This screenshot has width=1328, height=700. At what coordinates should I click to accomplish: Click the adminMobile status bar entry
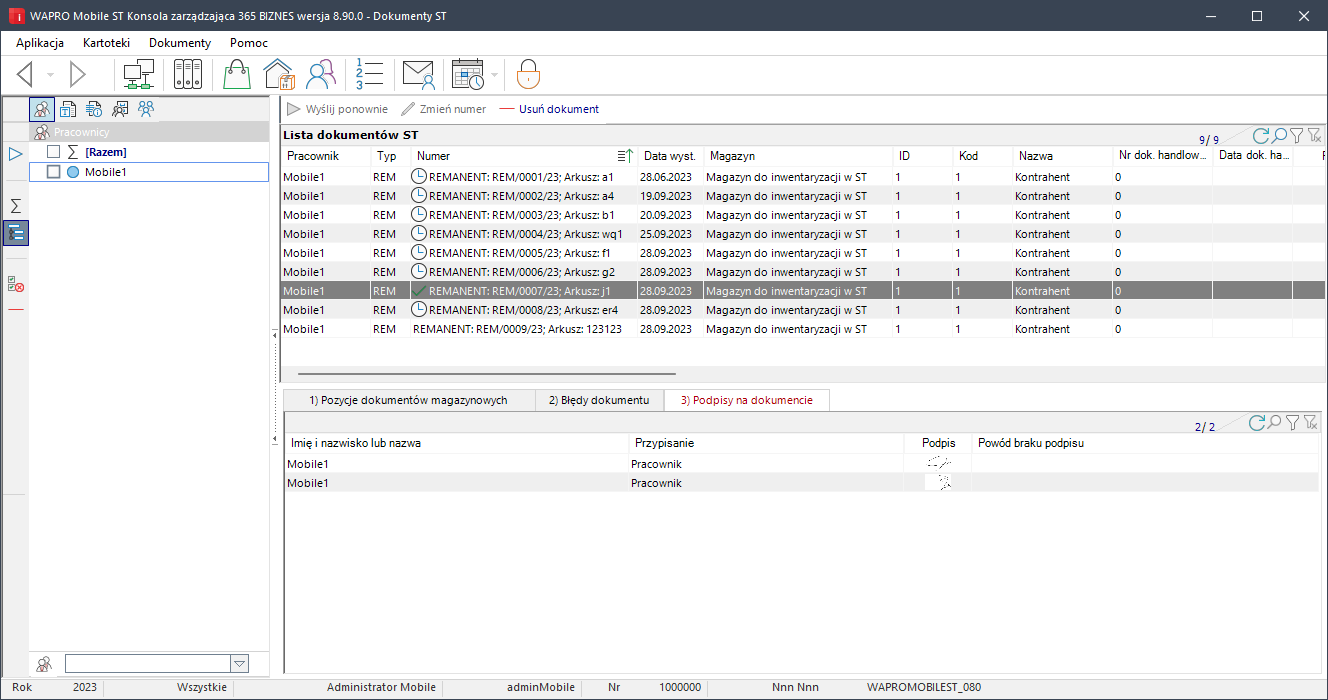point(541,688)
